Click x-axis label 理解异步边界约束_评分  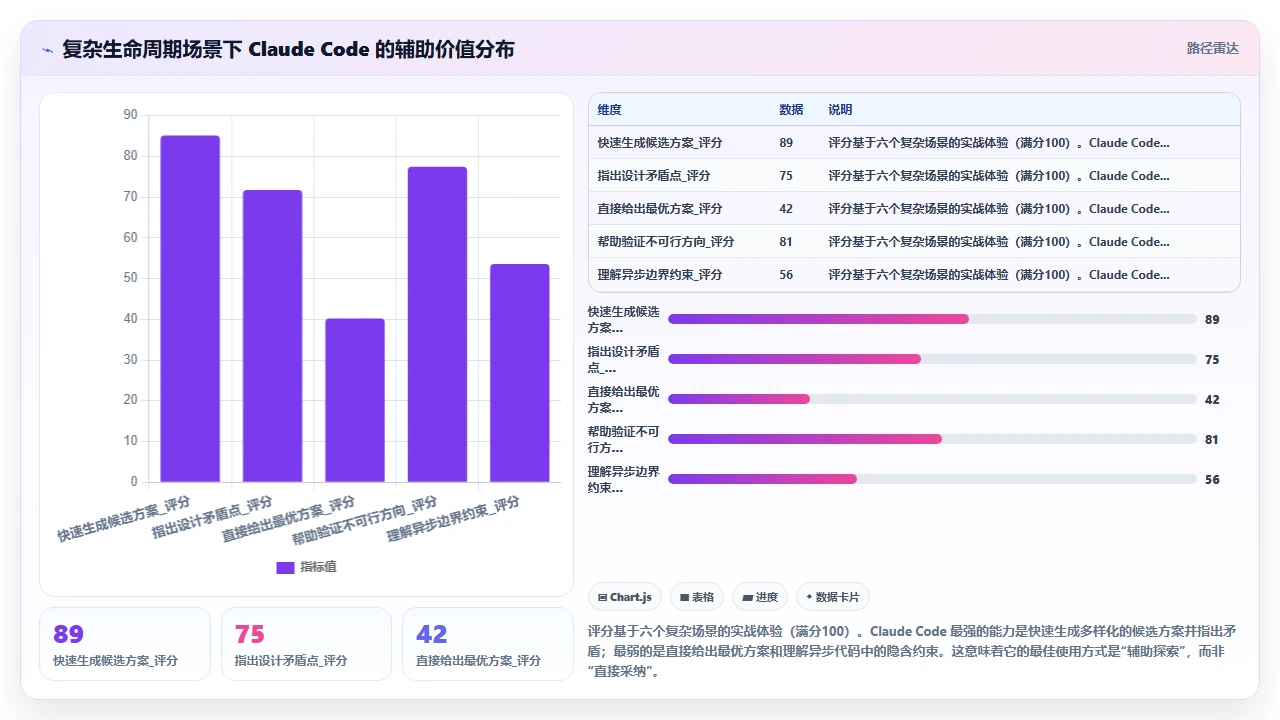pos(454,518)
